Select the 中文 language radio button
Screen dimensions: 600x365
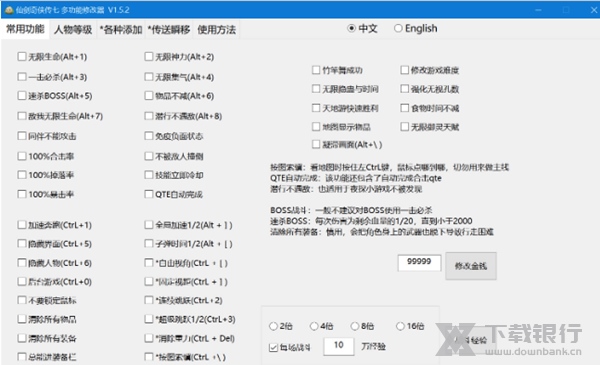pyautogui.click(x=351, y=28)
